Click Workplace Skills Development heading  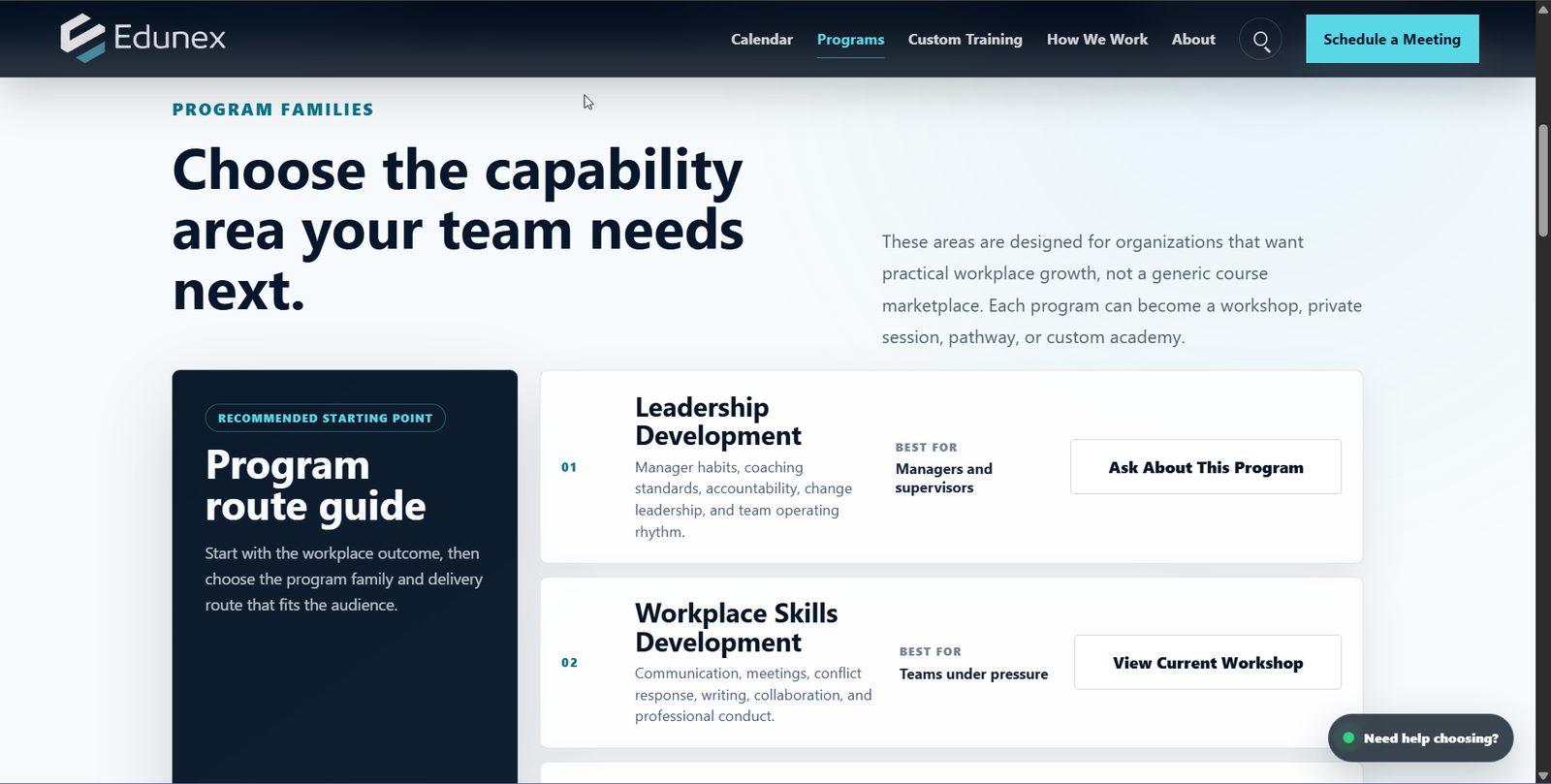click(737, 628)
